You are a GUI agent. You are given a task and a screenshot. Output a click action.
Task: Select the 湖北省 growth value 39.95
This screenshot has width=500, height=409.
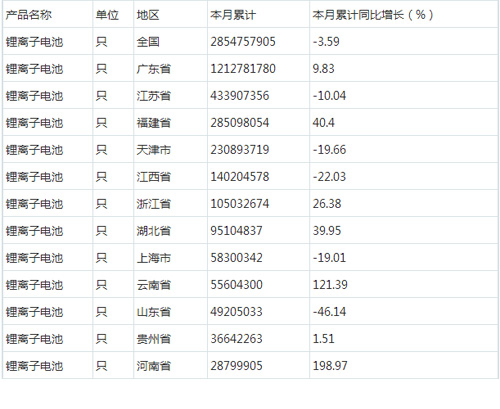point(327,231)
